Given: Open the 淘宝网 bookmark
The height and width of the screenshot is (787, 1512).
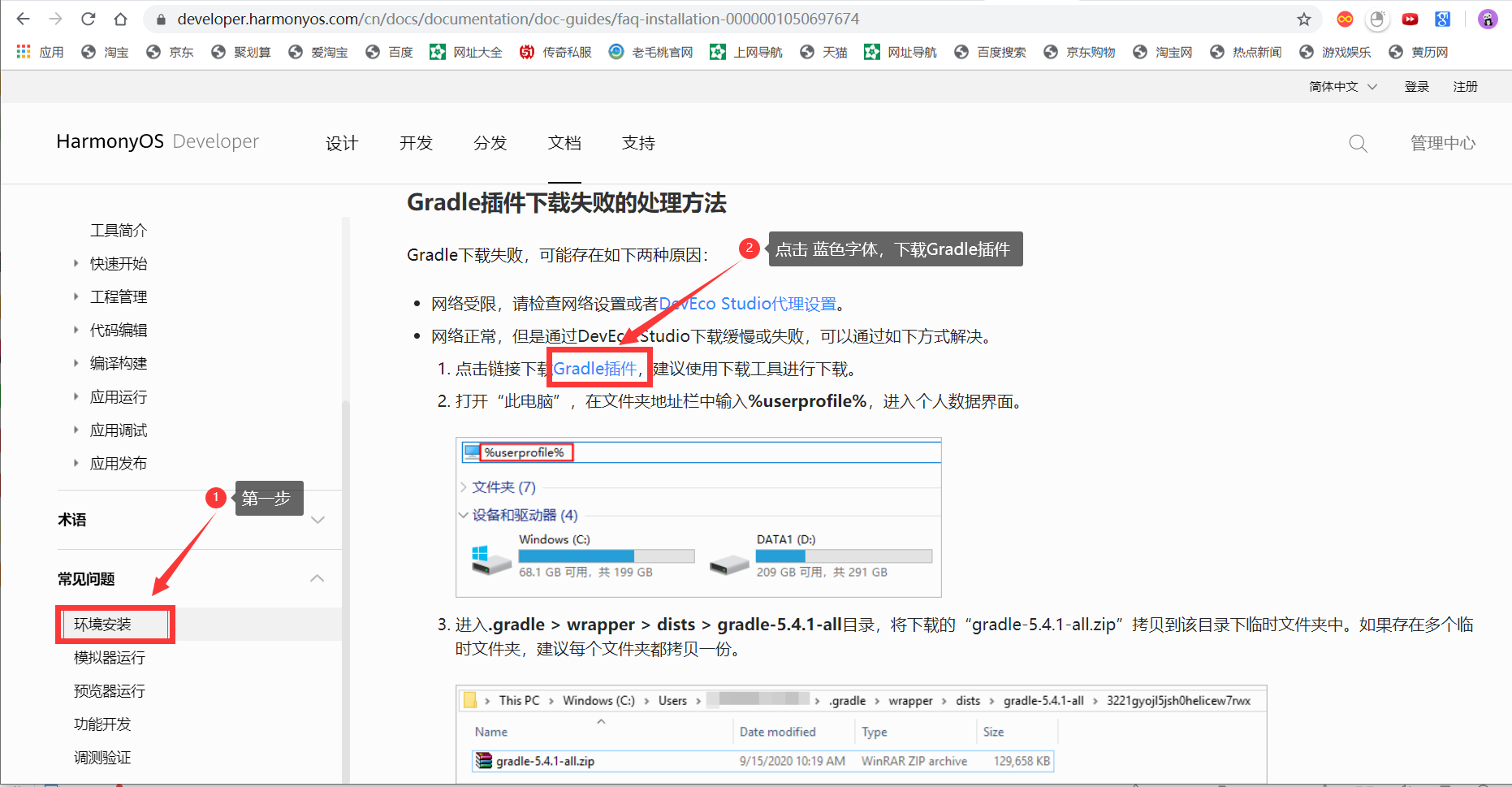Looking at the screenshot, I should coord(1162,52).
